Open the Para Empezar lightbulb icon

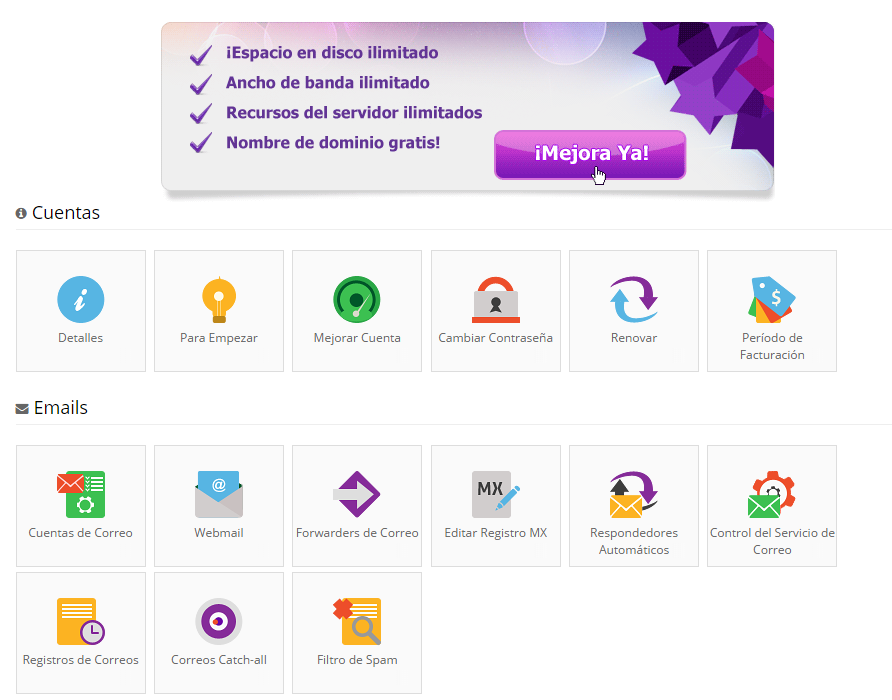219,299
